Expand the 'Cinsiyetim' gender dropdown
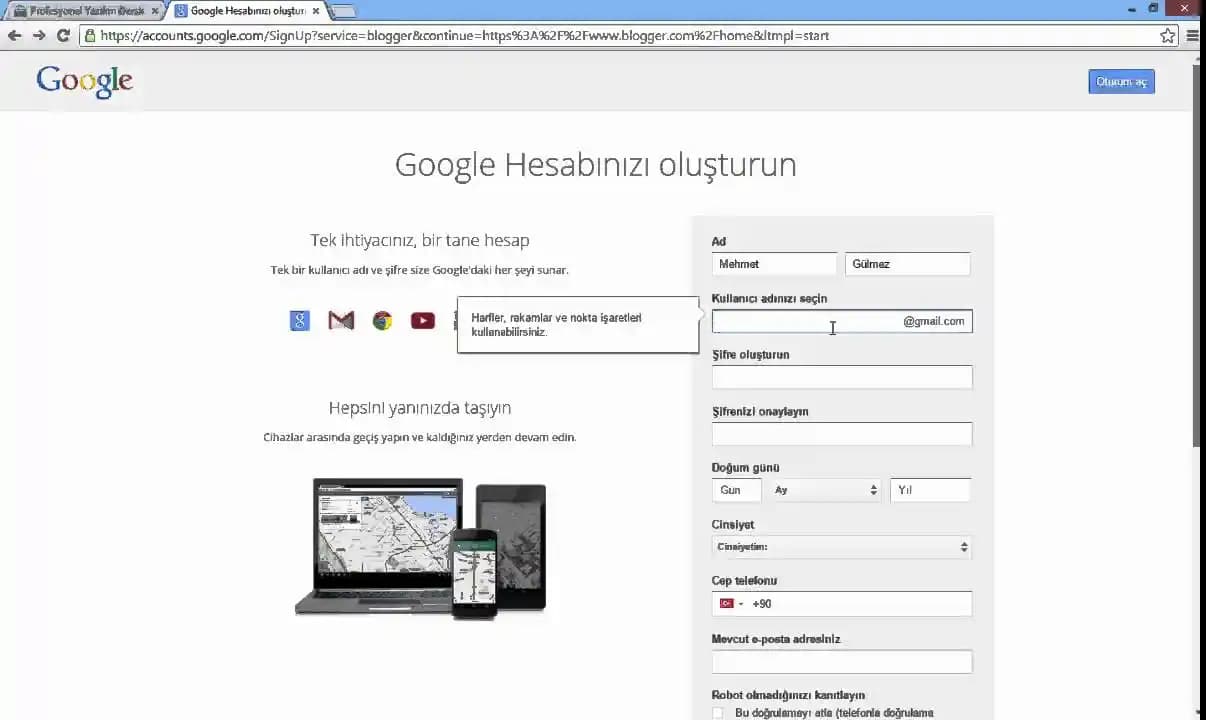 click(841, 546)
